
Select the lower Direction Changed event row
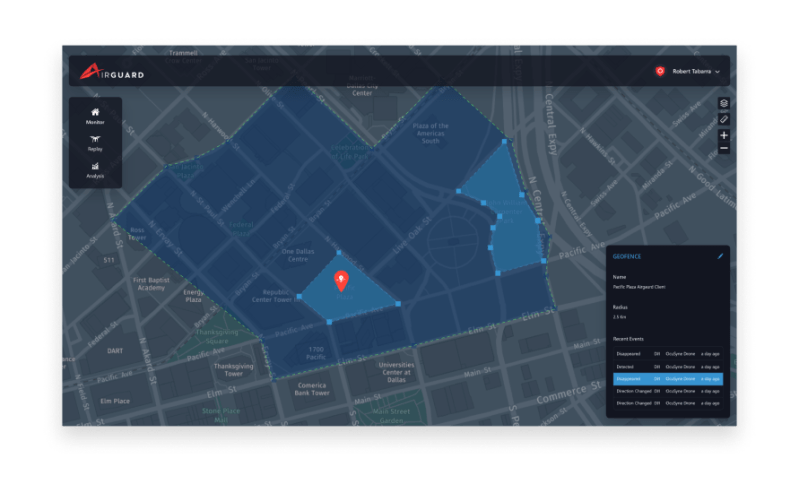click(x=668, y=403)
